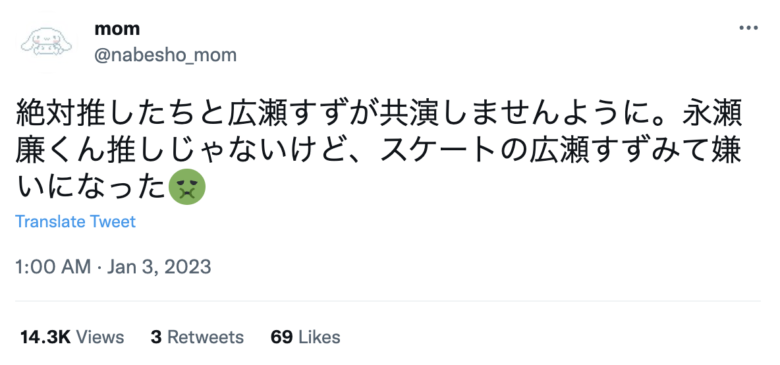The height and width of the screenshot is (365, 780).
Task: Show the 69 Likes list
Action: [x=305, y=337]
